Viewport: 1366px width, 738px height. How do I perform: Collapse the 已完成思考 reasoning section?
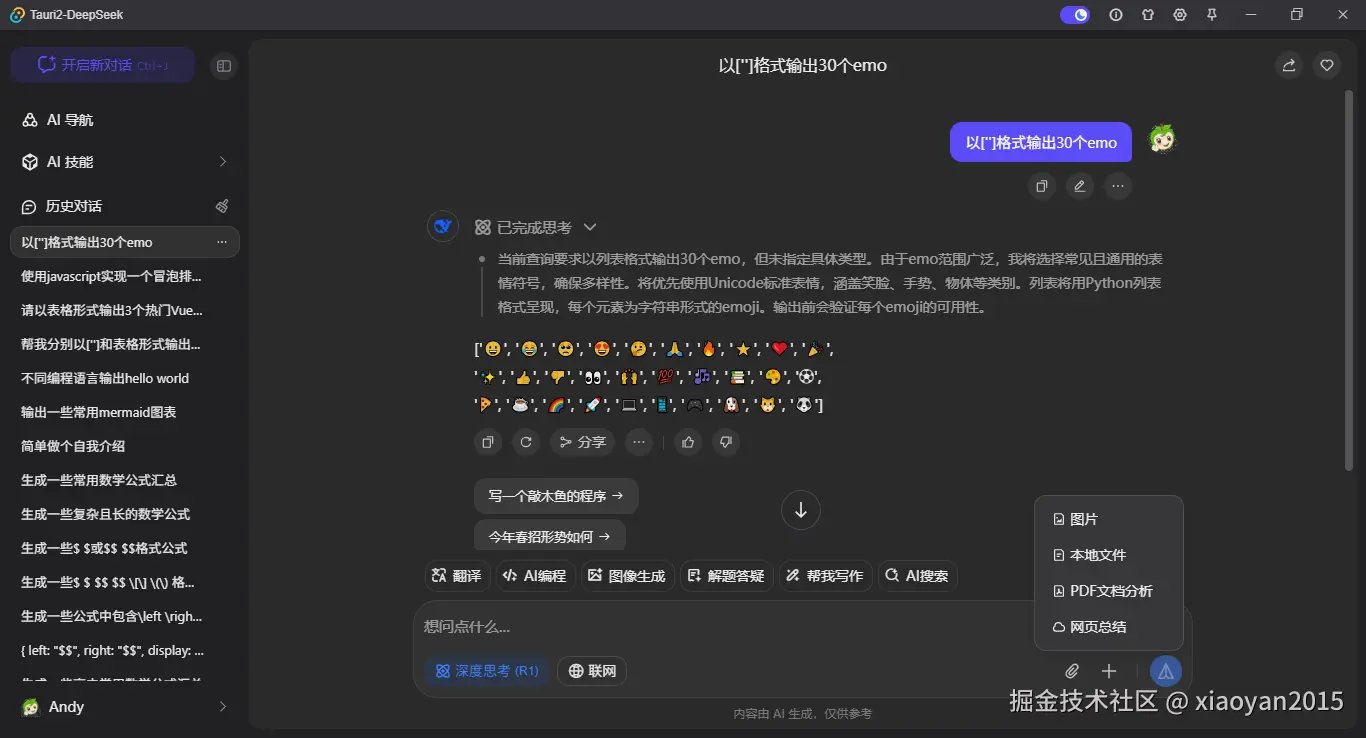click(x=590, y=227)
